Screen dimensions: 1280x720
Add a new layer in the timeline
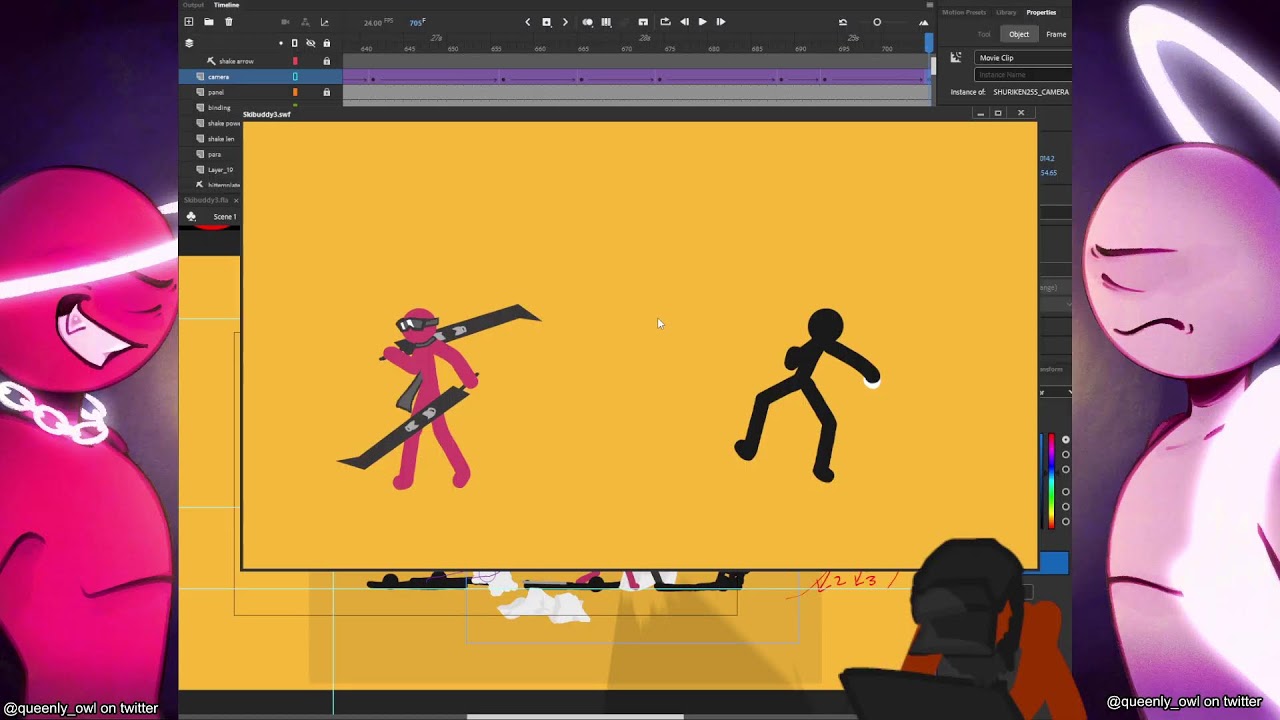(189, 22)
